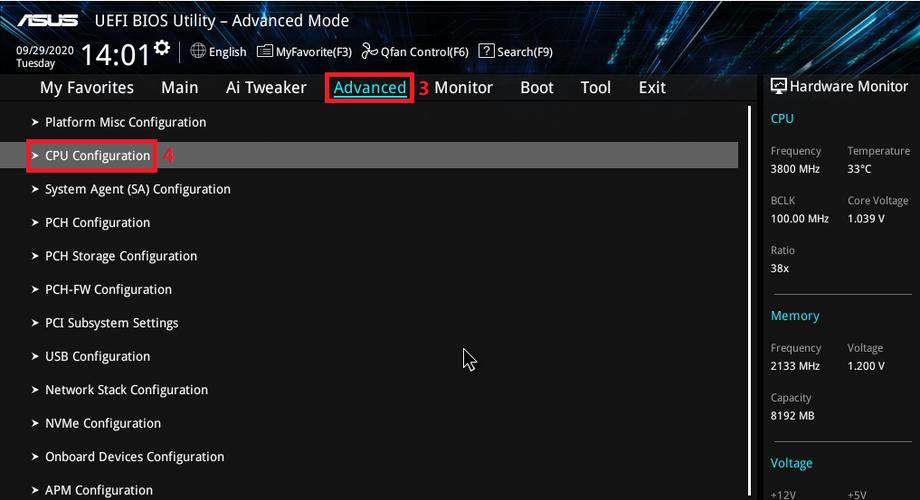Click the Memory section heading

point(794,316)
